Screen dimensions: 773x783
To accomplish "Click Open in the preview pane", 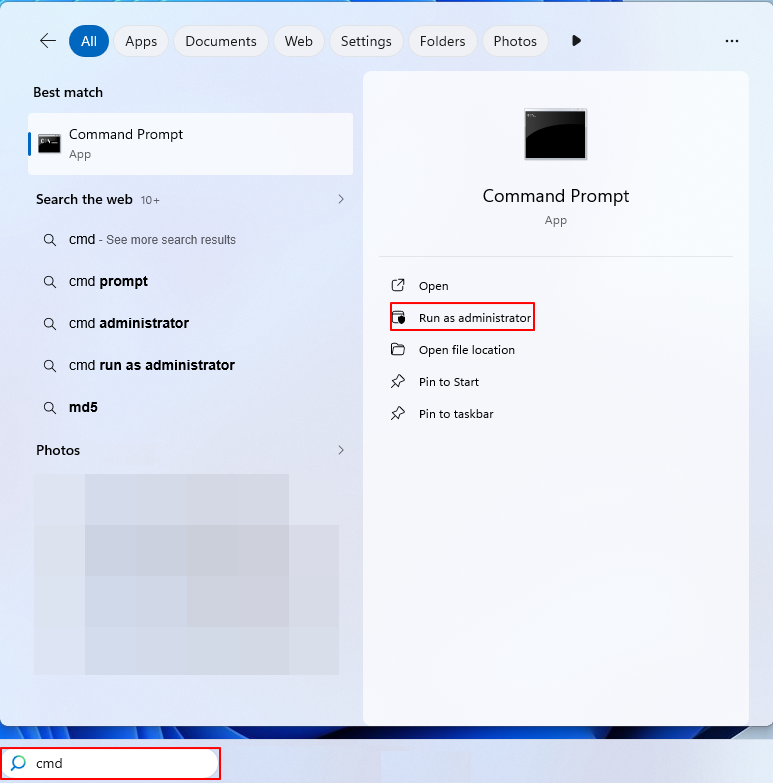I will click(x=433, y=286).
